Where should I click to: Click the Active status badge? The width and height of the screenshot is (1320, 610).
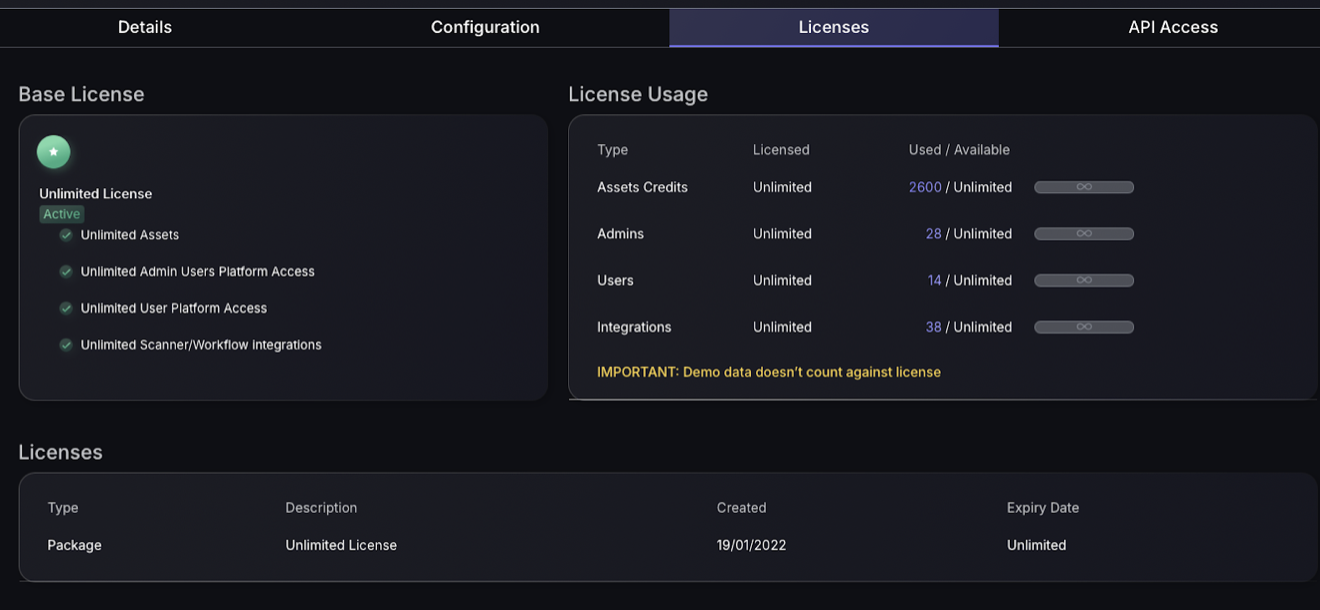tap(62, 214)
